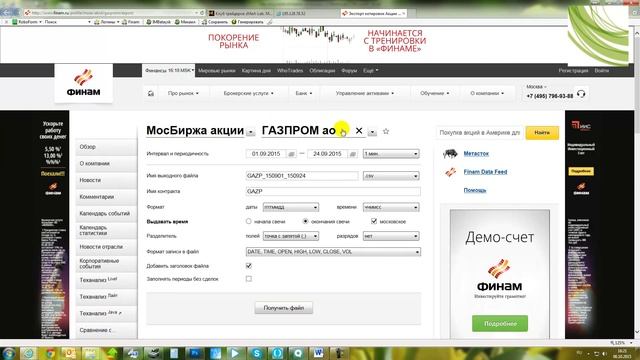Click the green 'Подробнее' demo account button
This screenshot has width=640, height=360.
(x=500, y=324)
